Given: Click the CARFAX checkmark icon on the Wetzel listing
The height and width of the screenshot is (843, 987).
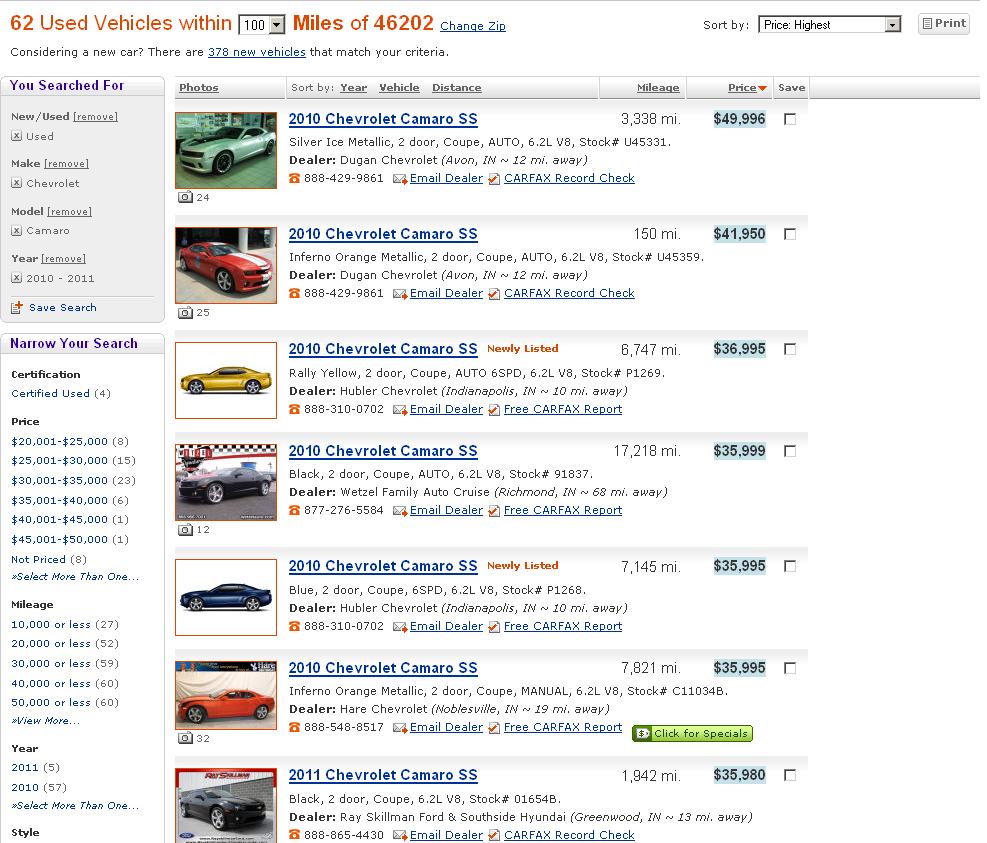Looking at the screenshot, I should click(494, 511).
